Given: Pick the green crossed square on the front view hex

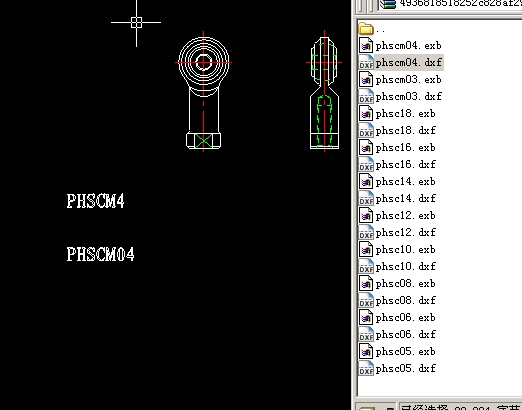Looking at the screenshot, I should (203, 140).
